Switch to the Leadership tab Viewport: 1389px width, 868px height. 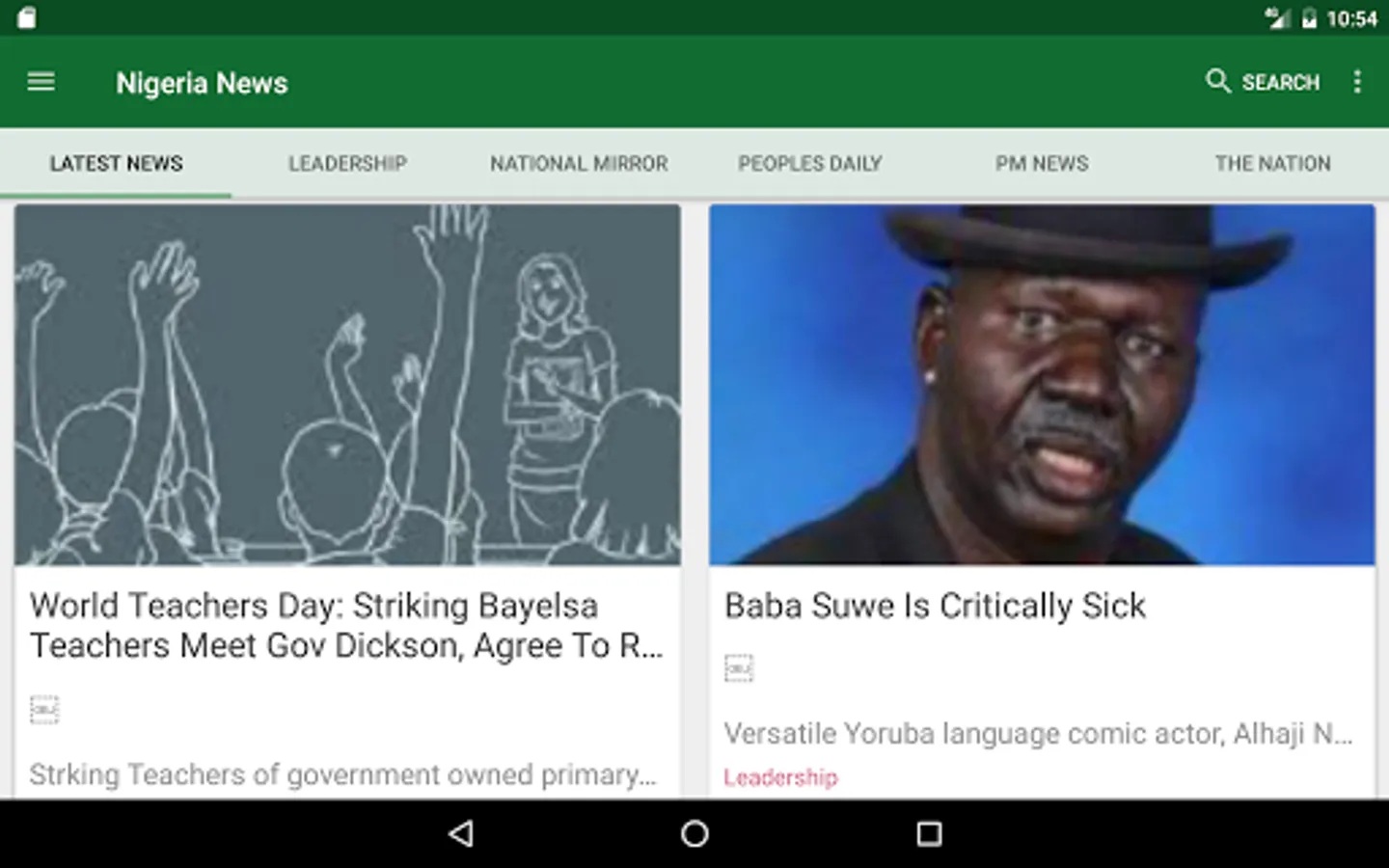pos(347,163)
